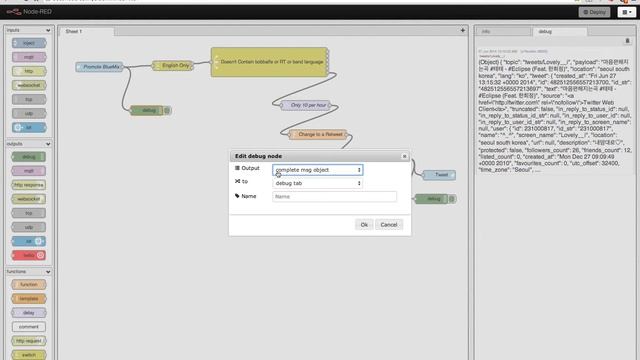Switch to the debug sidebar tab
The image size is (640, 360).
point(560,31)
